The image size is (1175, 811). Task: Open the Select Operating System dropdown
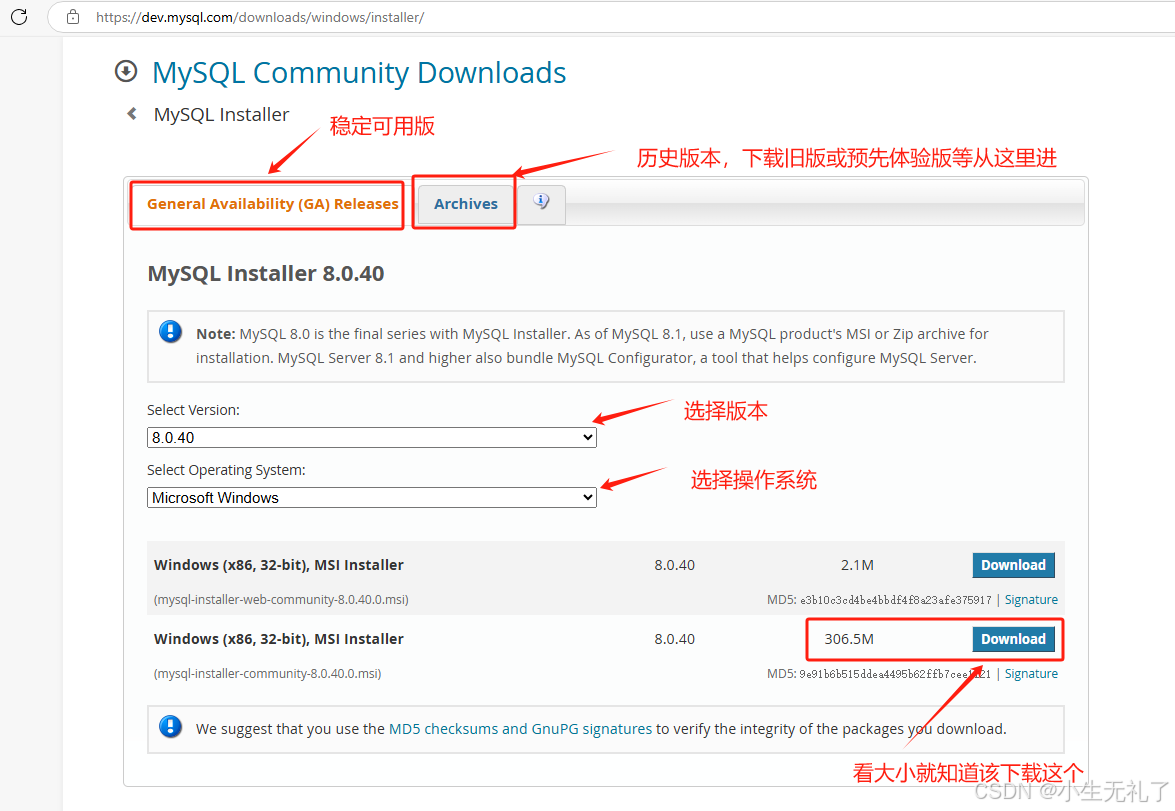[x=372, y=498]
